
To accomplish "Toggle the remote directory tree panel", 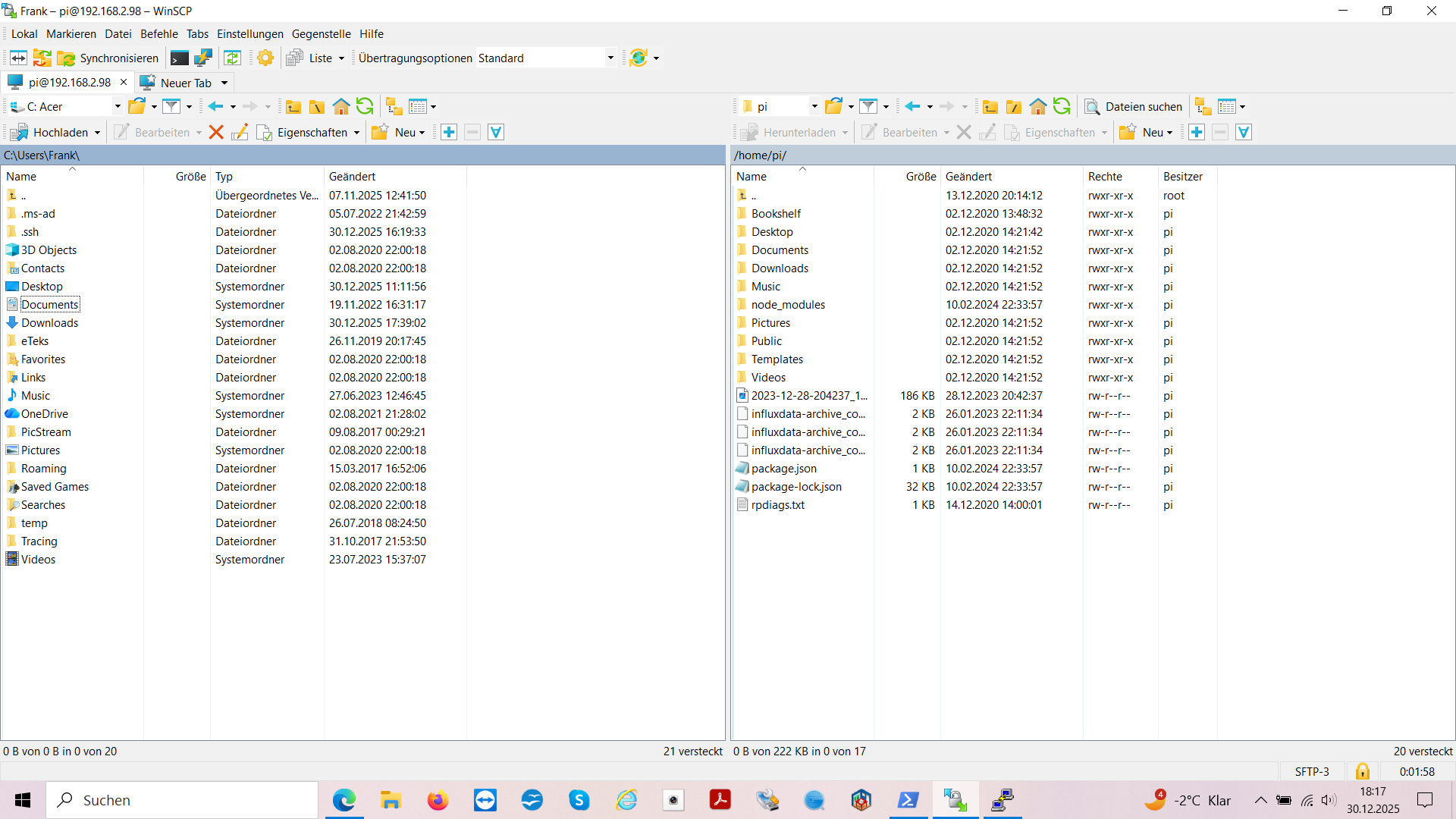I will coord(1203,107).
